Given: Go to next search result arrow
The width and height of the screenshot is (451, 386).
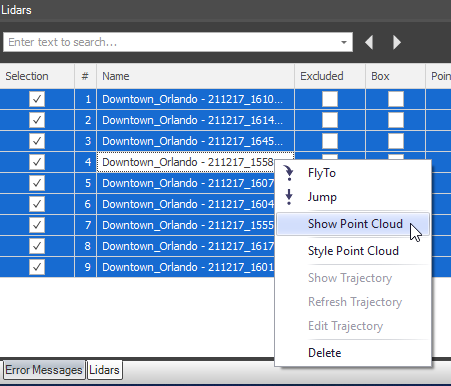Looking at the screenshot, I should [x=396, y=42].
